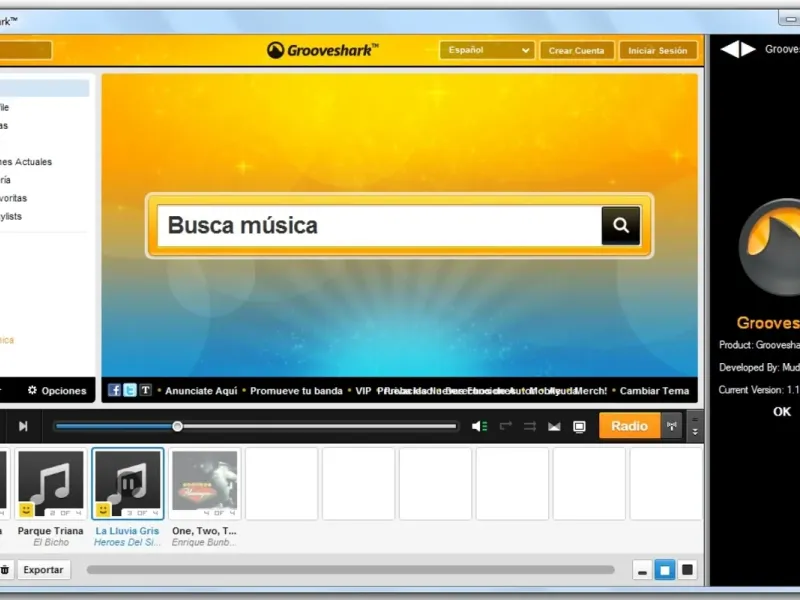This screenshot has width=800, height=600.
Task: Click OK in the about panel
Action: pos(782,411)
